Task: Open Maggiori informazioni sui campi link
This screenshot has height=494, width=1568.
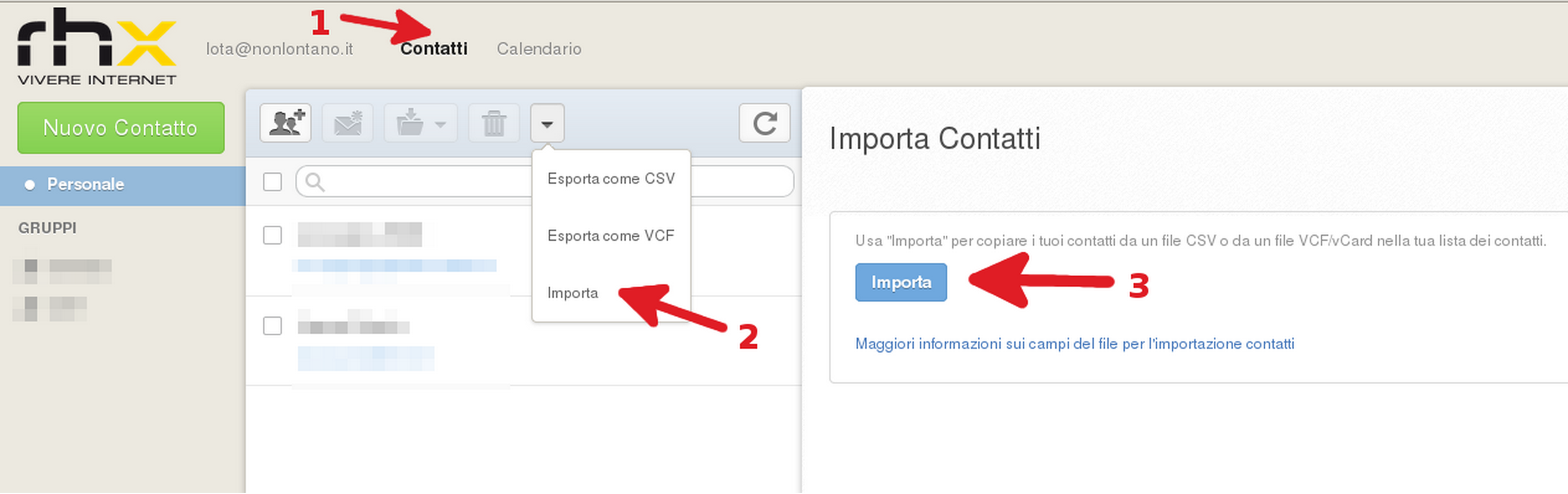Action: point(1075,344)
